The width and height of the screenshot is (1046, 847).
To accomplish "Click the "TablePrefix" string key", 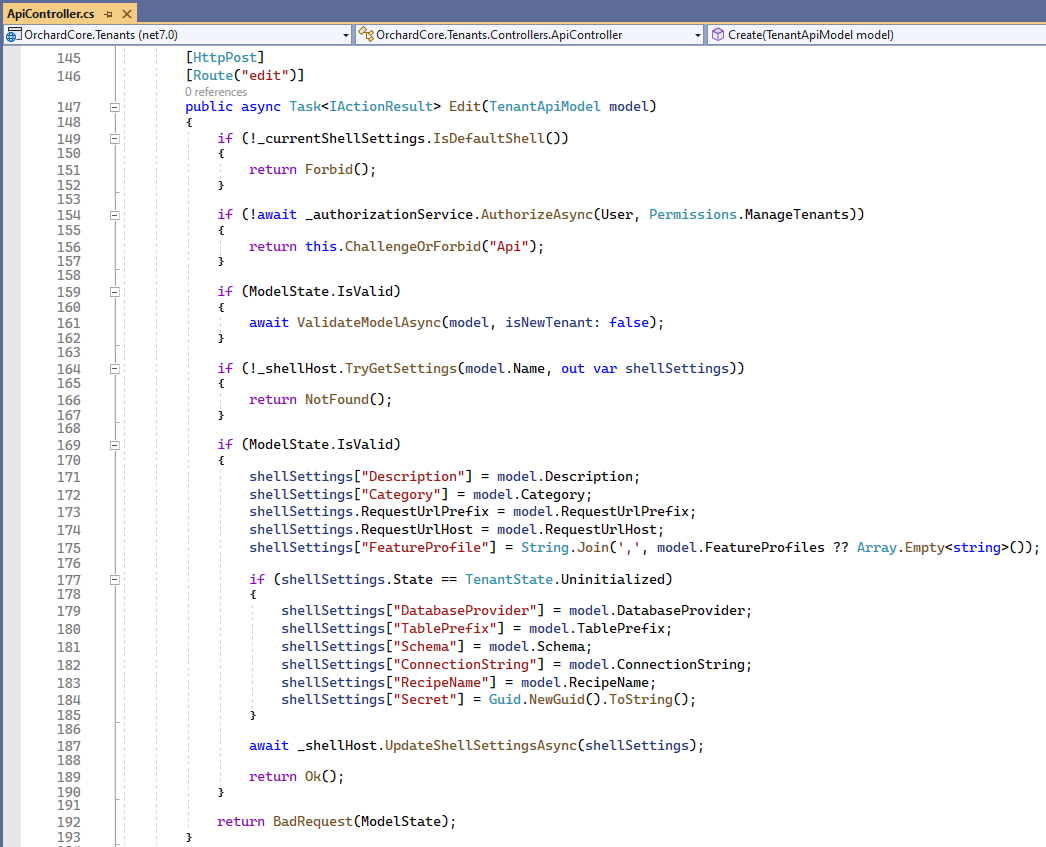I will (444, 629).
